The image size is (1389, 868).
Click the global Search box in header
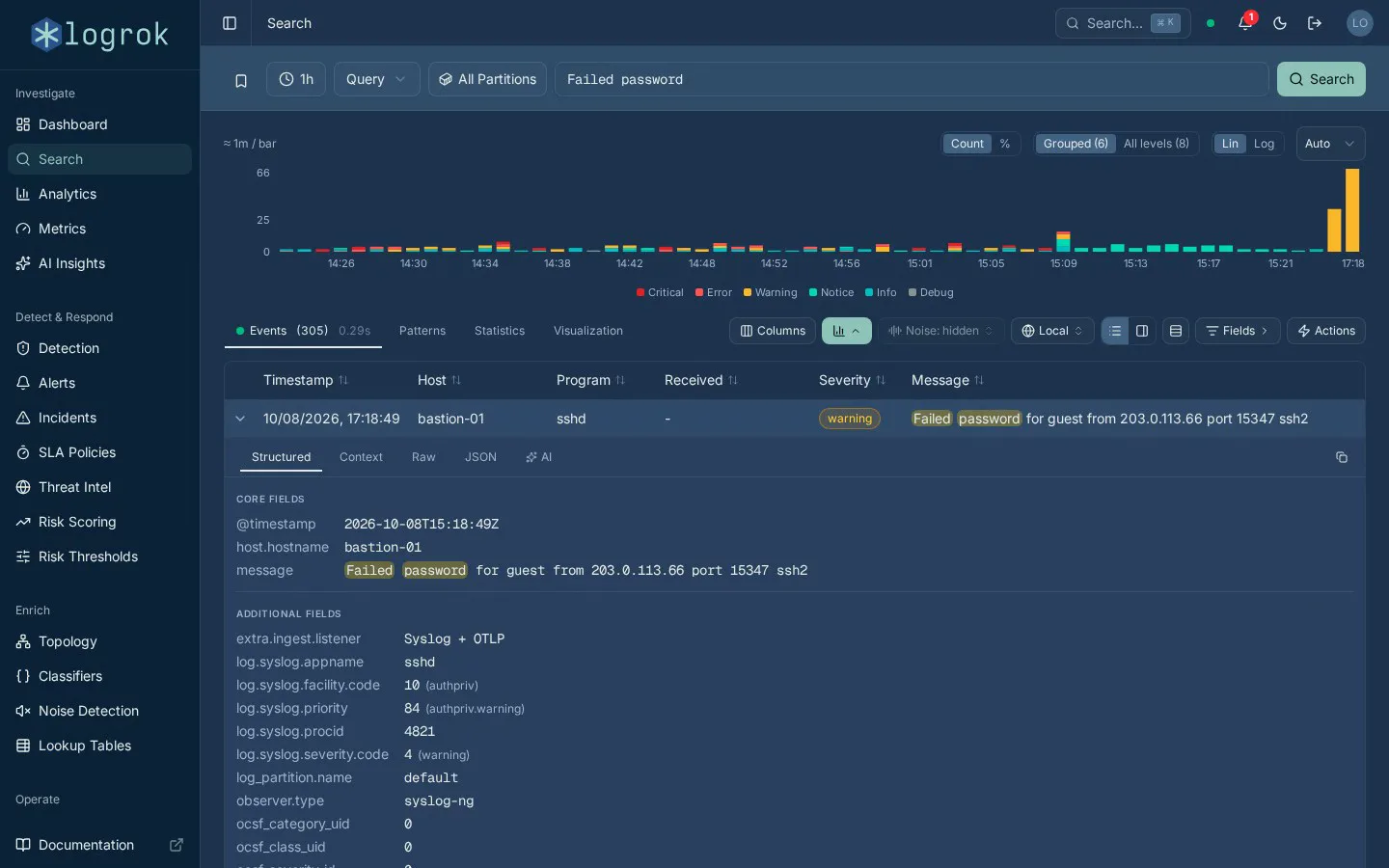click(1123, 23)
